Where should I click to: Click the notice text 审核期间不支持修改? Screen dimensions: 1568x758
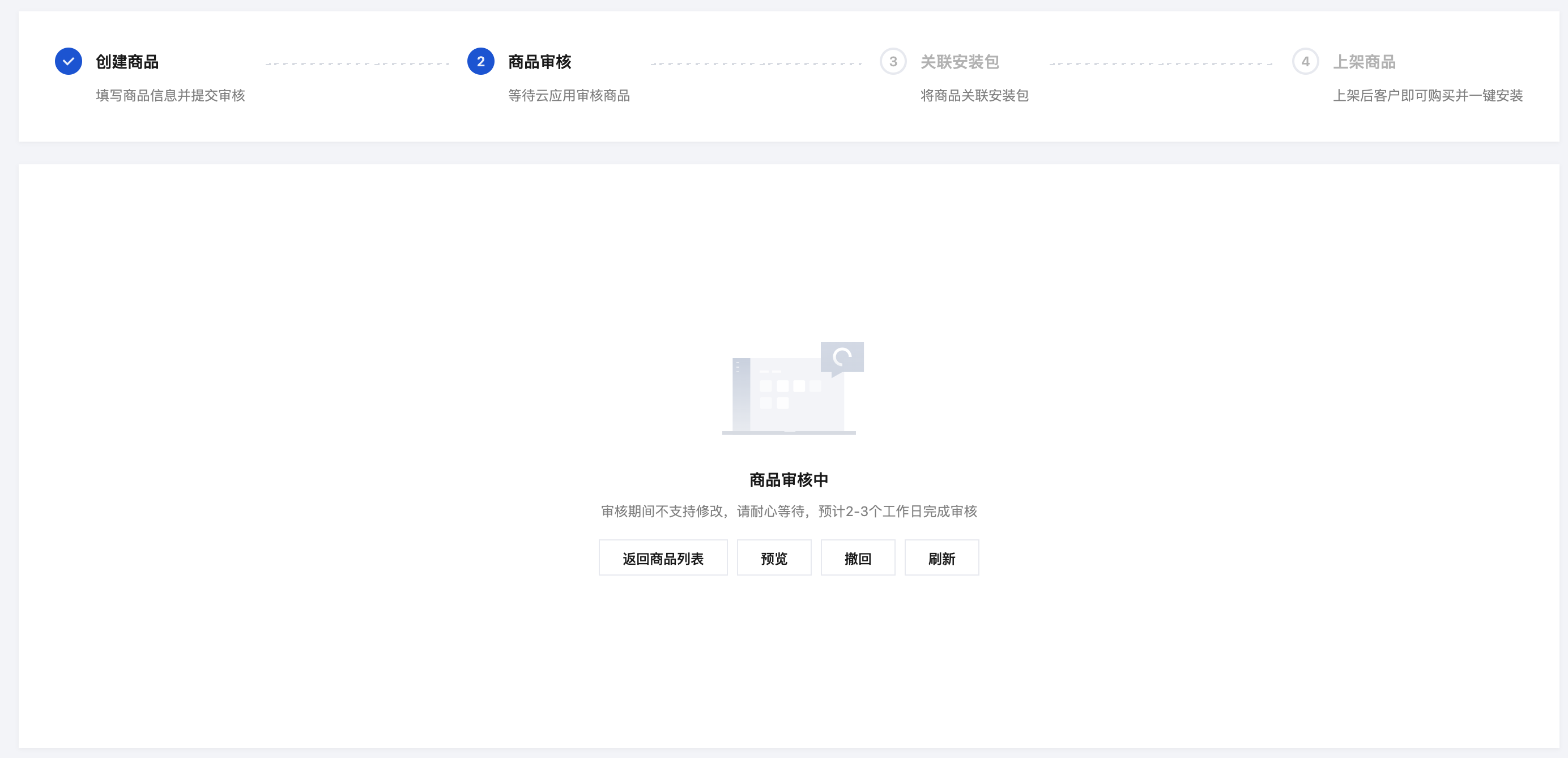point(662,512)
